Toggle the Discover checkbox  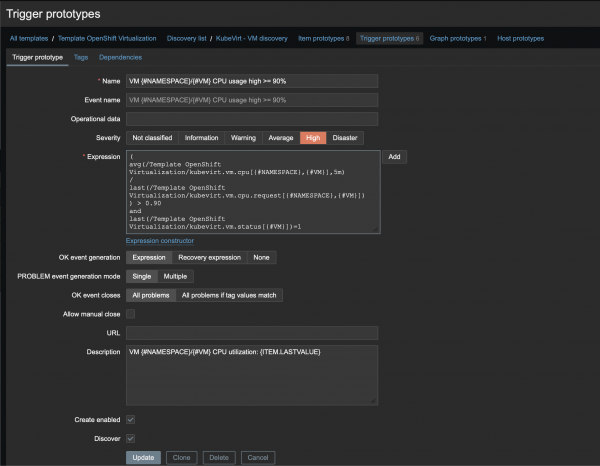pos(130,438)
